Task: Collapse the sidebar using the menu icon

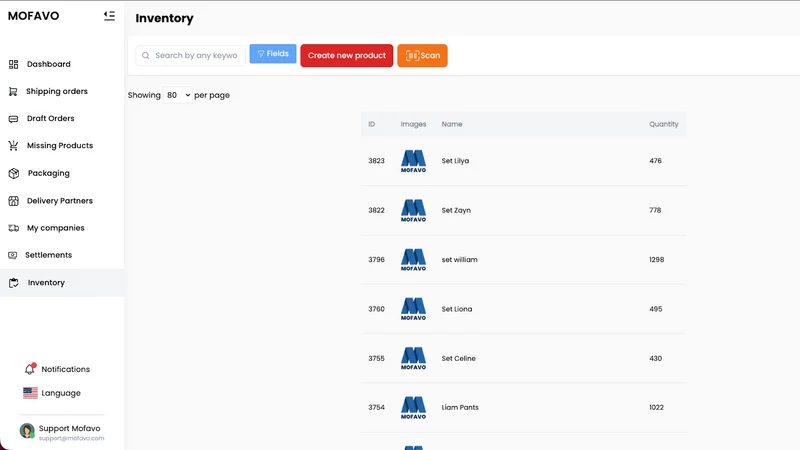Action: point(109,16)
